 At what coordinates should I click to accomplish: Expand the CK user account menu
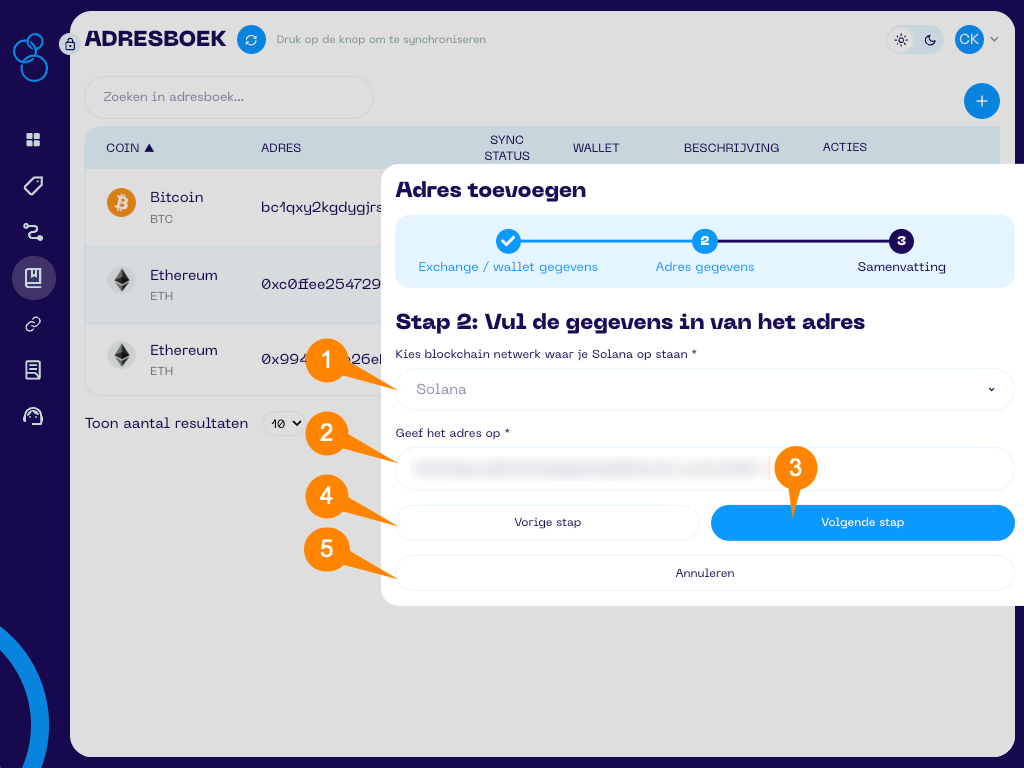[x=977, y=40]
